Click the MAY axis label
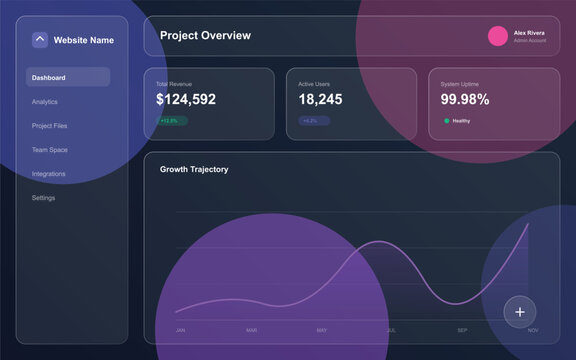Screen dimensions: 576x360 321,331
